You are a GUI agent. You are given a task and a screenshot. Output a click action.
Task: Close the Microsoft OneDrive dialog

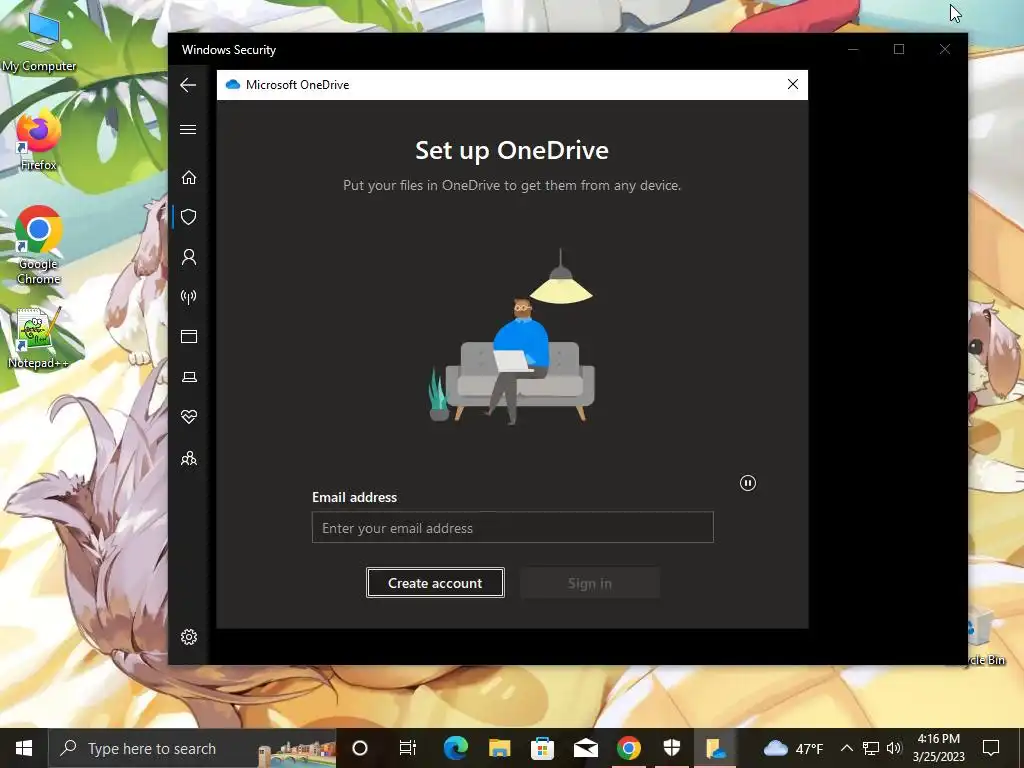point(793,84)
